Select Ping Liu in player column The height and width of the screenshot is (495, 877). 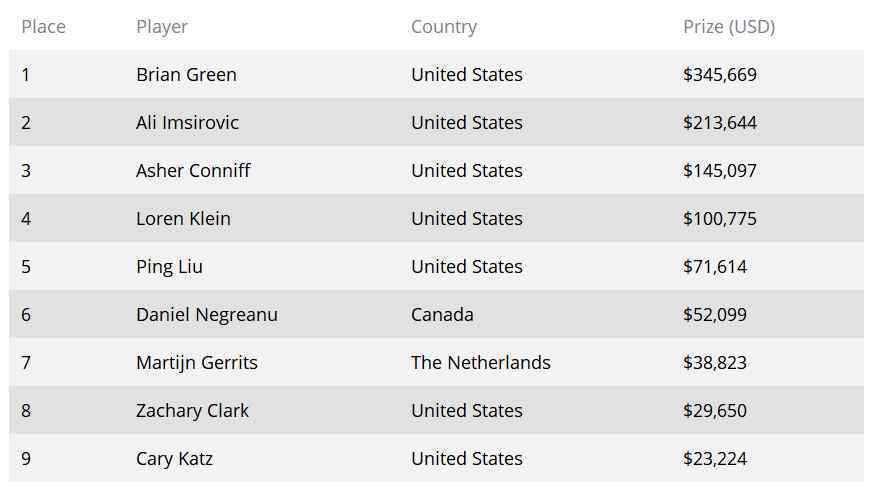169,267
